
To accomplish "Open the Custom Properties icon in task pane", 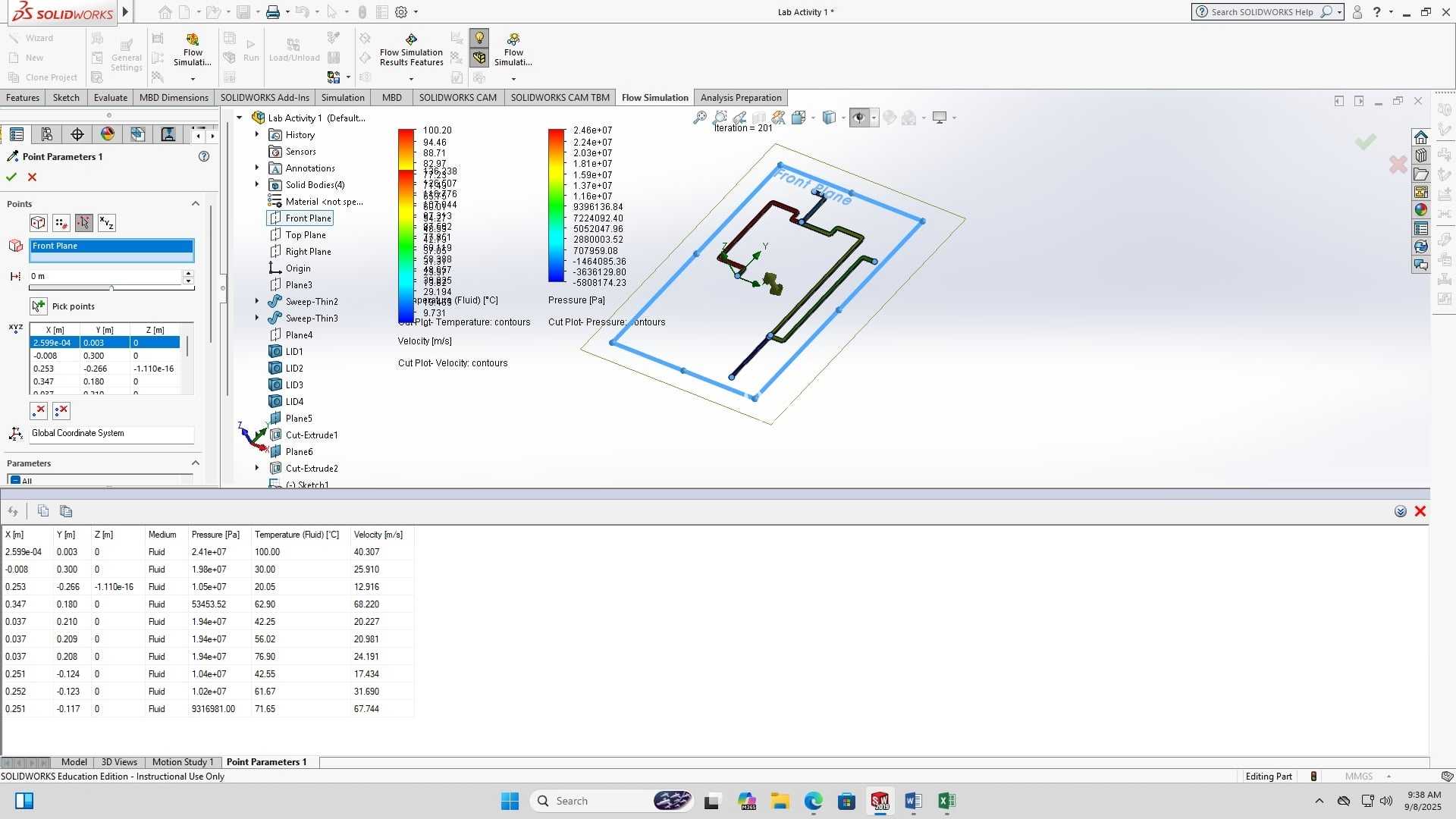I will coord(1421,228).
